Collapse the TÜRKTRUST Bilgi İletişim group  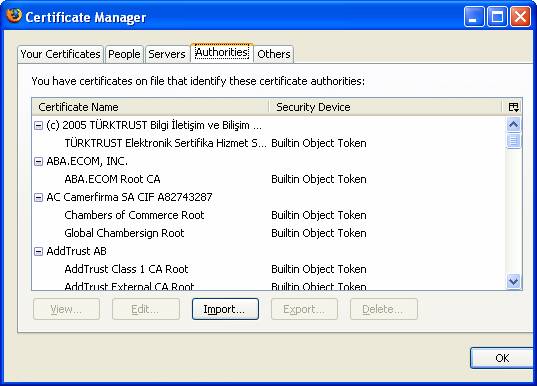point(38,126)
